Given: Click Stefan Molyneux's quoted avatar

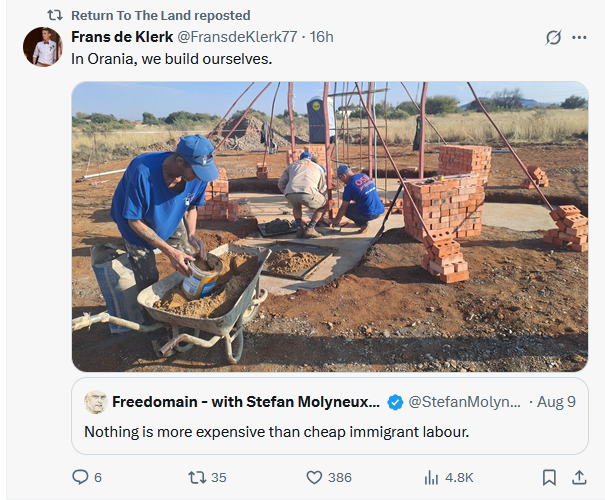Looking at the screenshot, I should [96, 402].
